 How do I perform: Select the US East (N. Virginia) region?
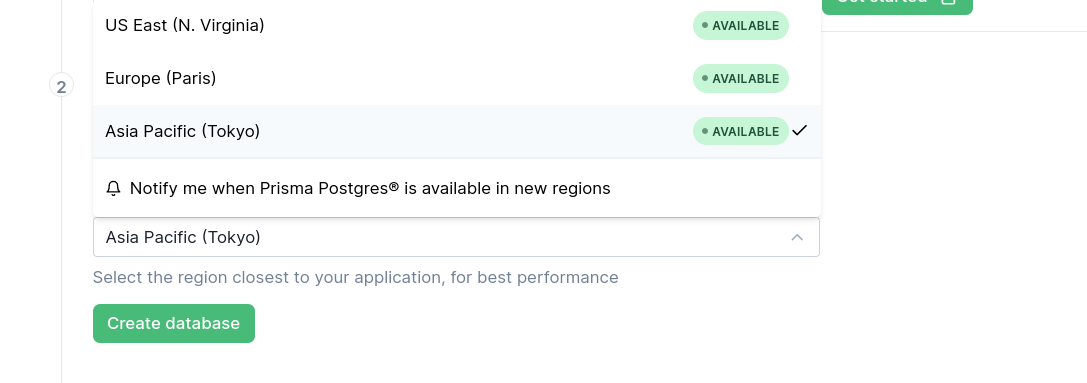click(x=457, y=26)
